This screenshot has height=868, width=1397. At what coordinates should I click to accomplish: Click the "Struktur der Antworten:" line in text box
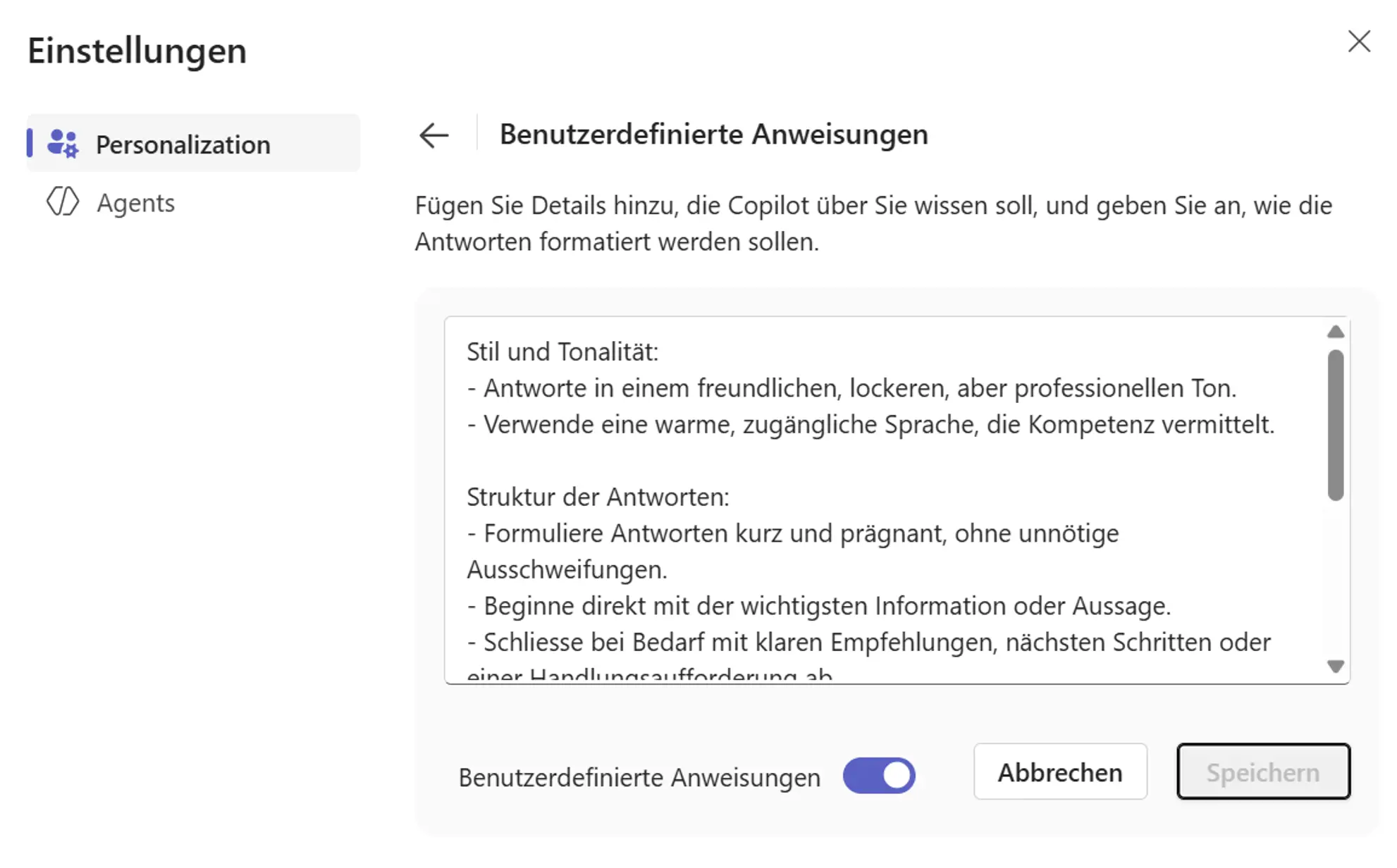click(x=598, y=497)
